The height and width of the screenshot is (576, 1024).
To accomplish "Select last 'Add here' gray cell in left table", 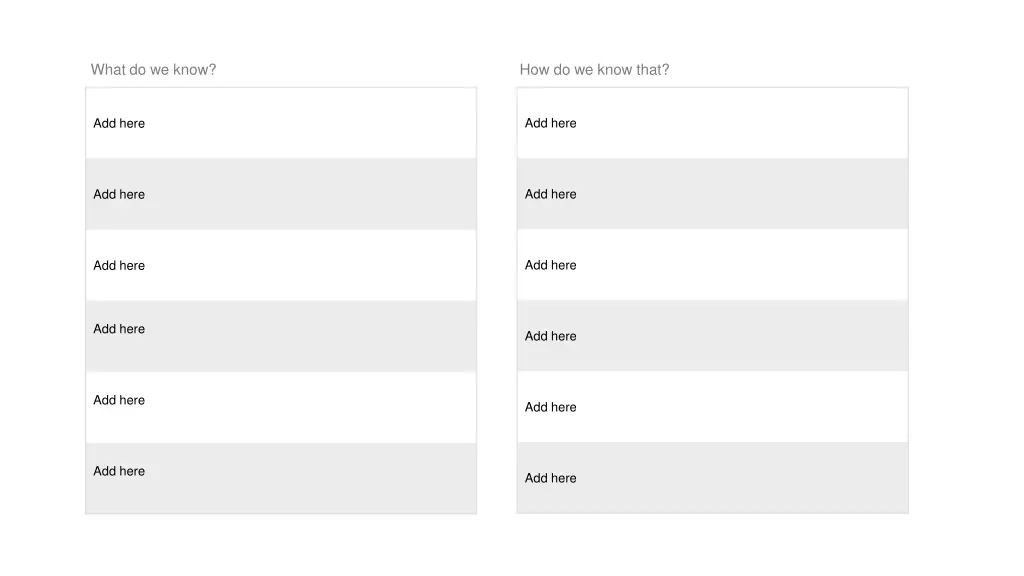I will (281, 478).
